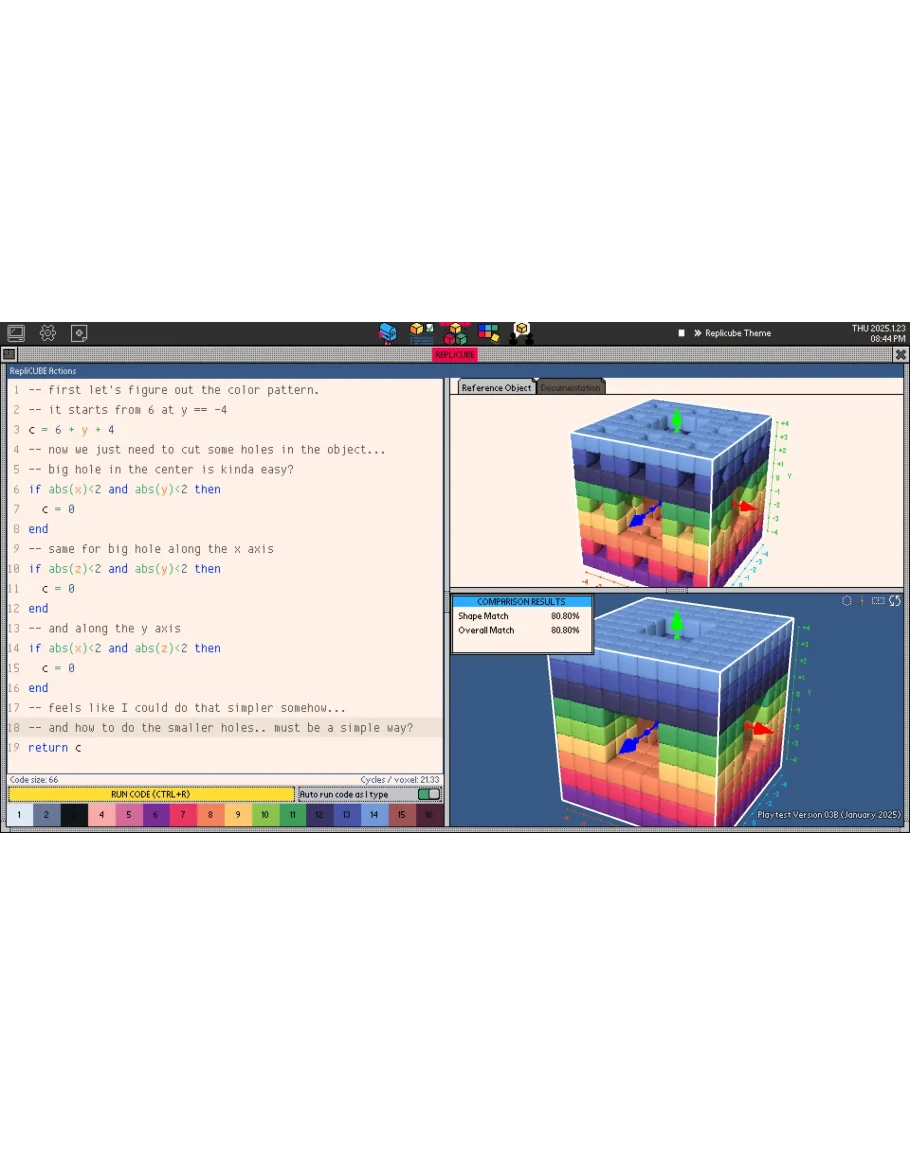910x1155 pixels.
Task: Open the settings gear icon
Action: pos(47,333)
